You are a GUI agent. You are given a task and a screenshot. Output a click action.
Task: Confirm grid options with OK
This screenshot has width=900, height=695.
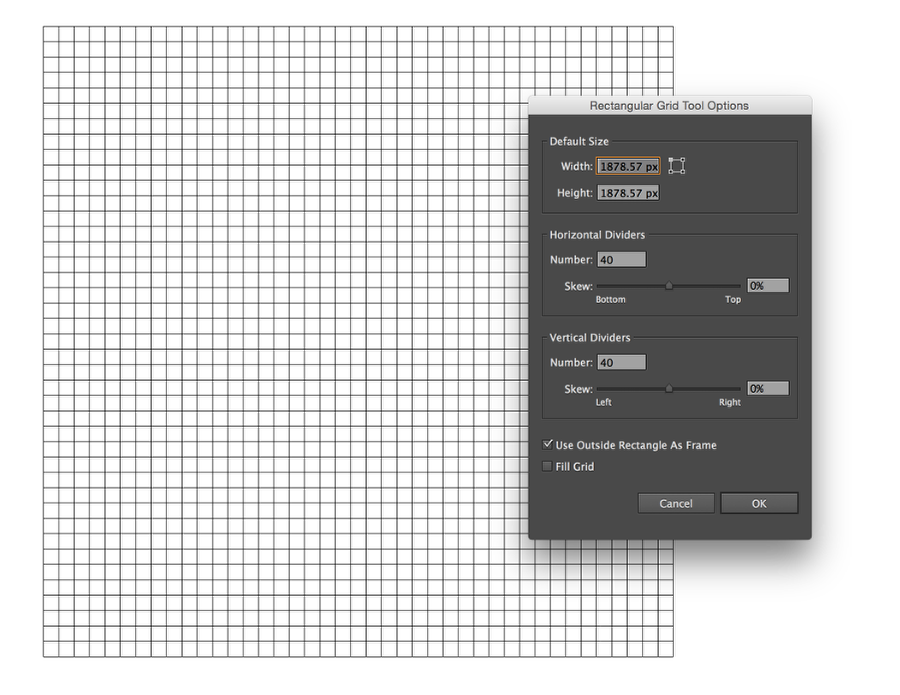pos(759,503)
